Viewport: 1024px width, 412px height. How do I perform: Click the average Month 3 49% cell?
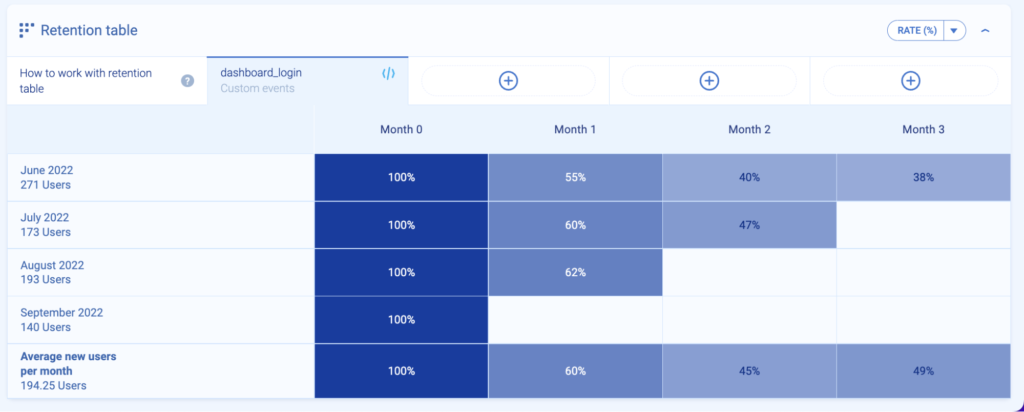pyautogui.click(x=923, y=371)
